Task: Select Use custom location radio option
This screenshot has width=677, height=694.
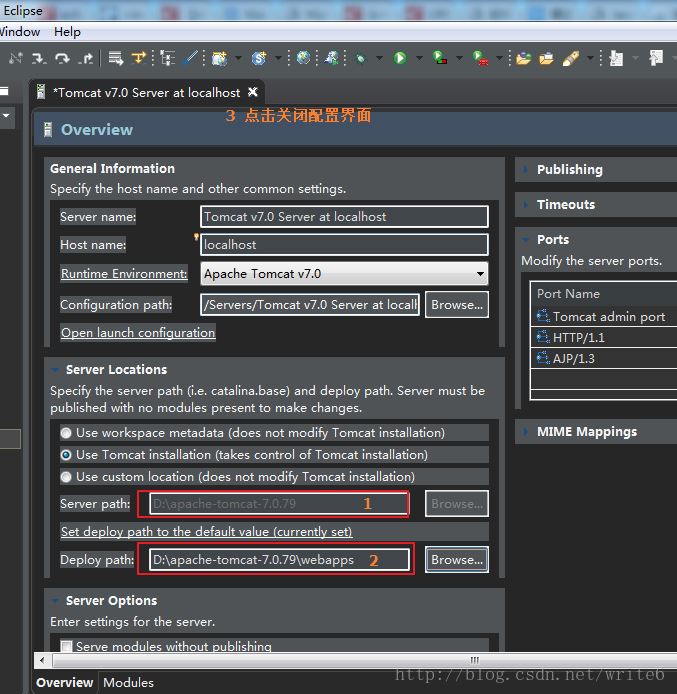Action: (66, 477)
